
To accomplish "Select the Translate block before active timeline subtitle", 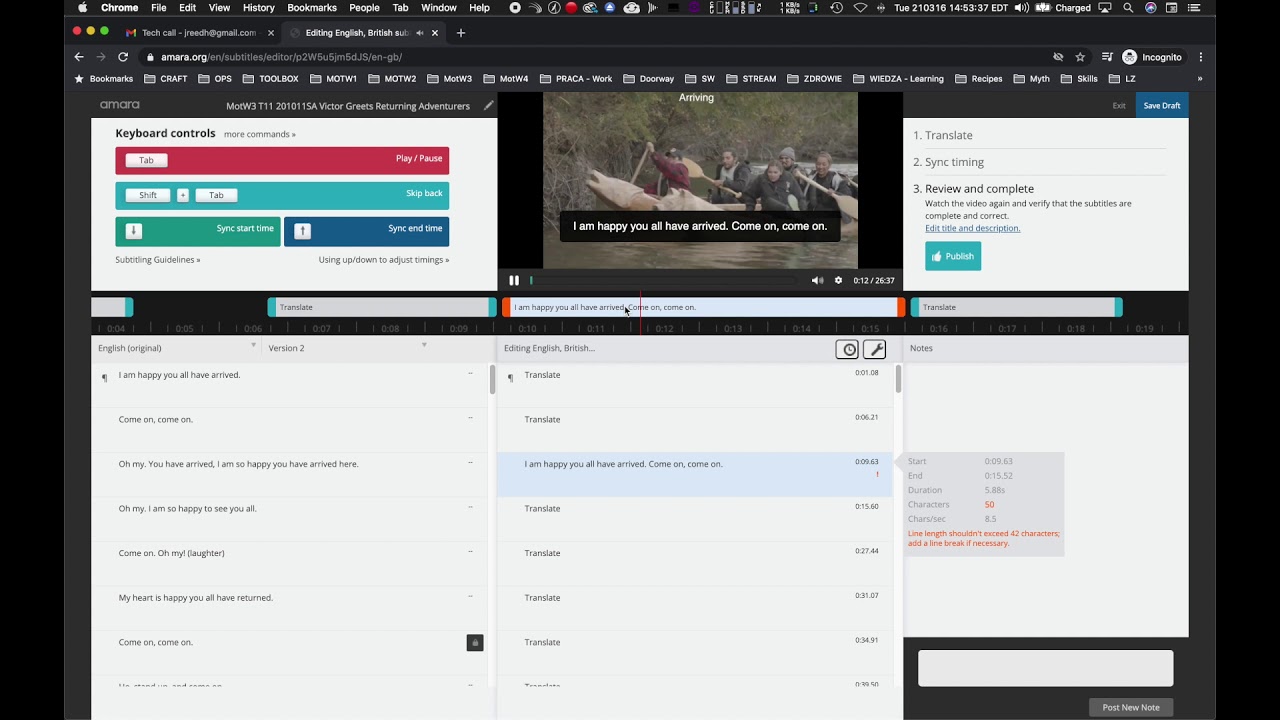I will pos(382,307).
